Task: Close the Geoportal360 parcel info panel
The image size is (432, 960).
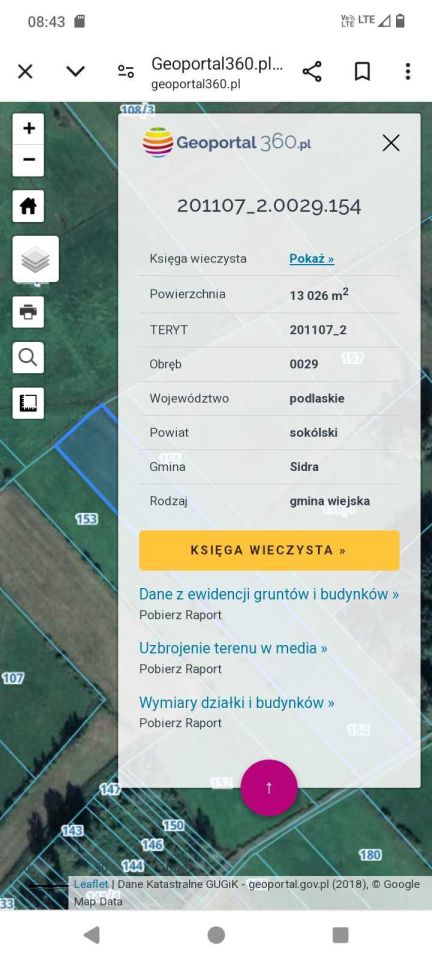Action: (x=390, y=143)
